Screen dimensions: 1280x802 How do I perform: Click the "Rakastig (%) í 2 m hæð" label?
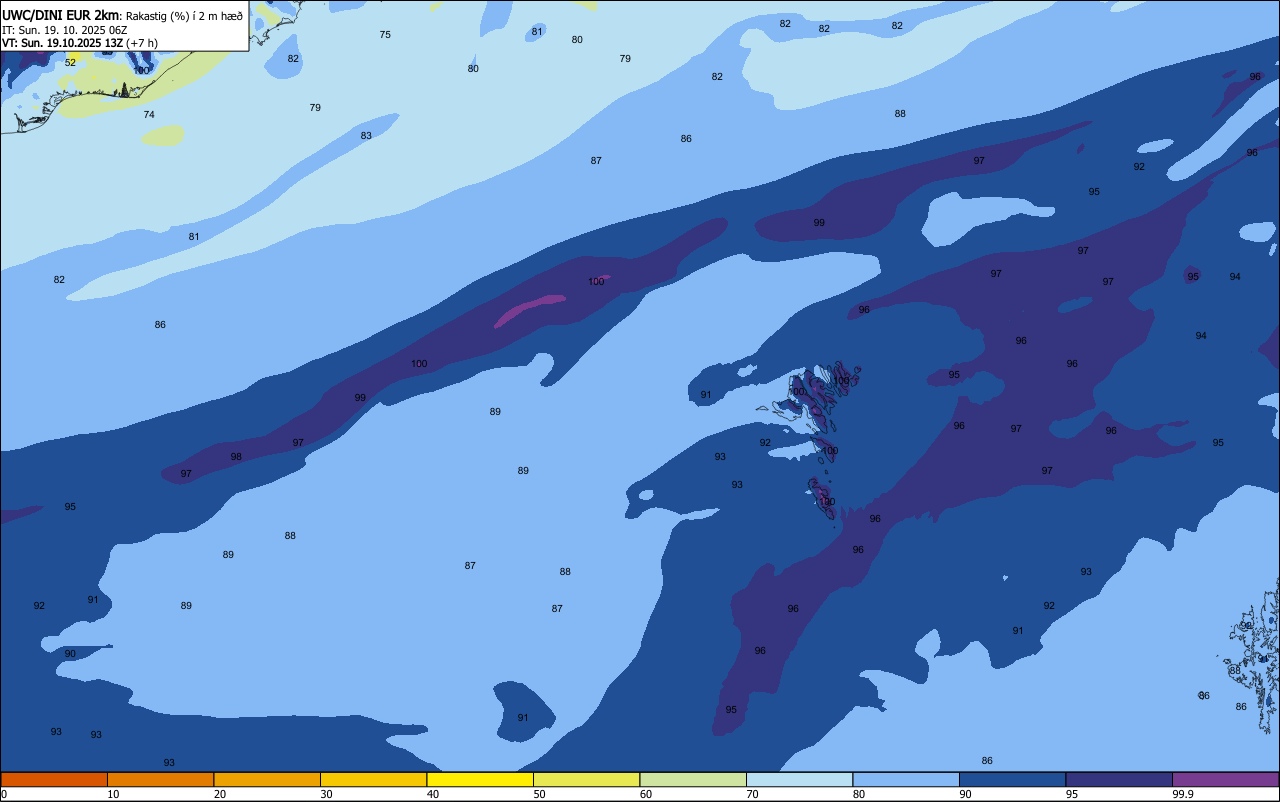(x=184, y=15)
